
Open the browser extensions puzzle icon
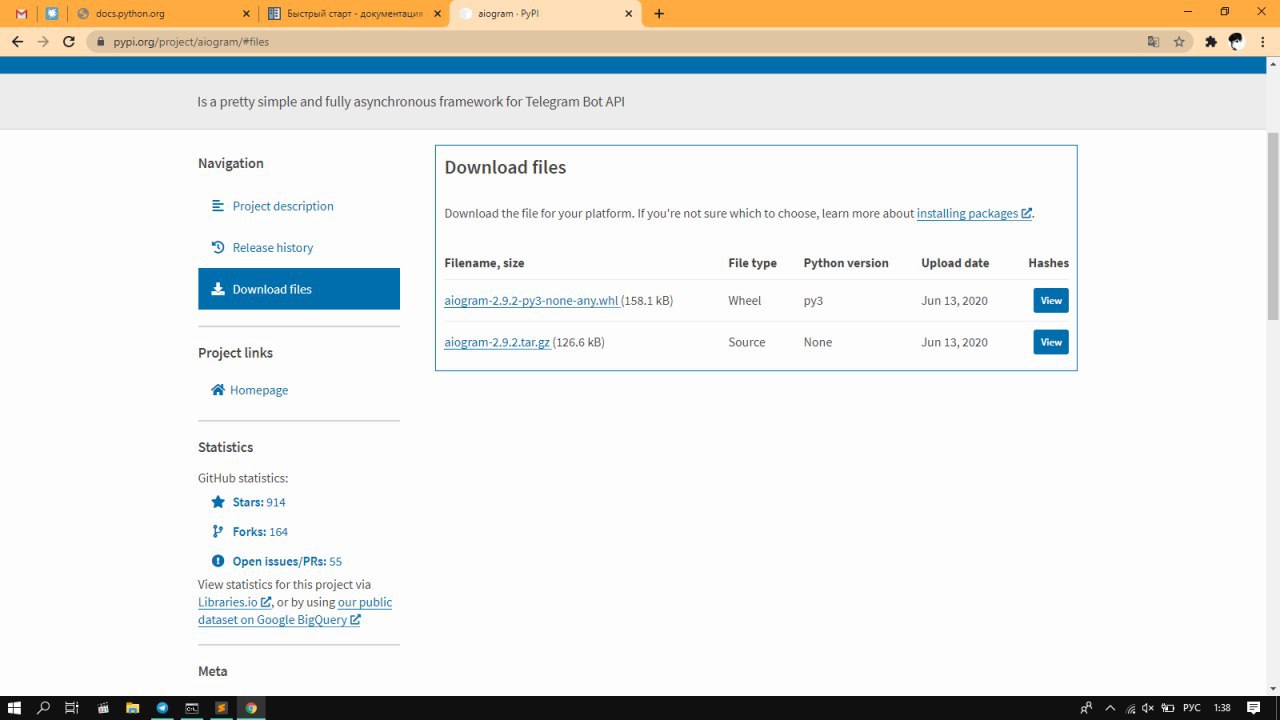1211,42
